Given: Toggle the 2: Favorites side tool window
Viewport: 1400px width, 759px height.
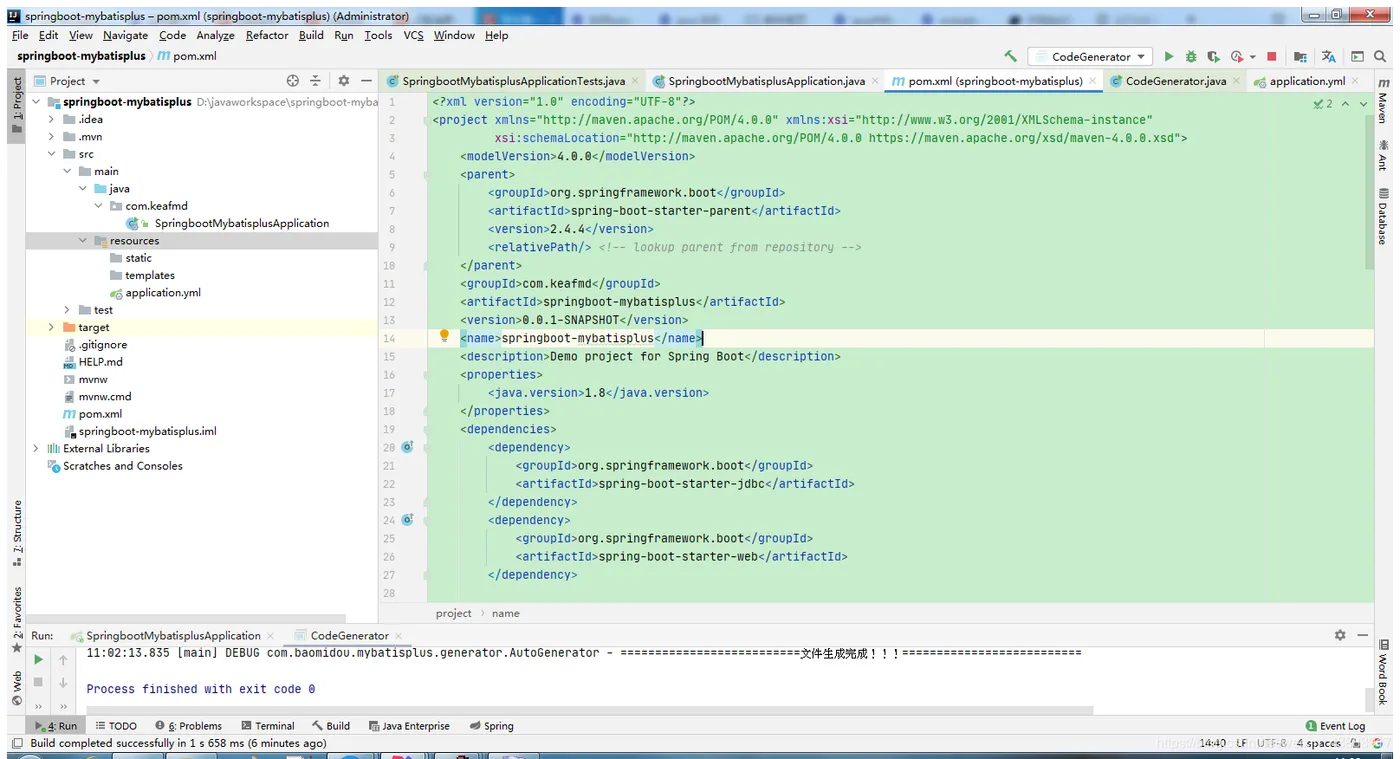Looking at the screenshot, I should pos(17,620).
